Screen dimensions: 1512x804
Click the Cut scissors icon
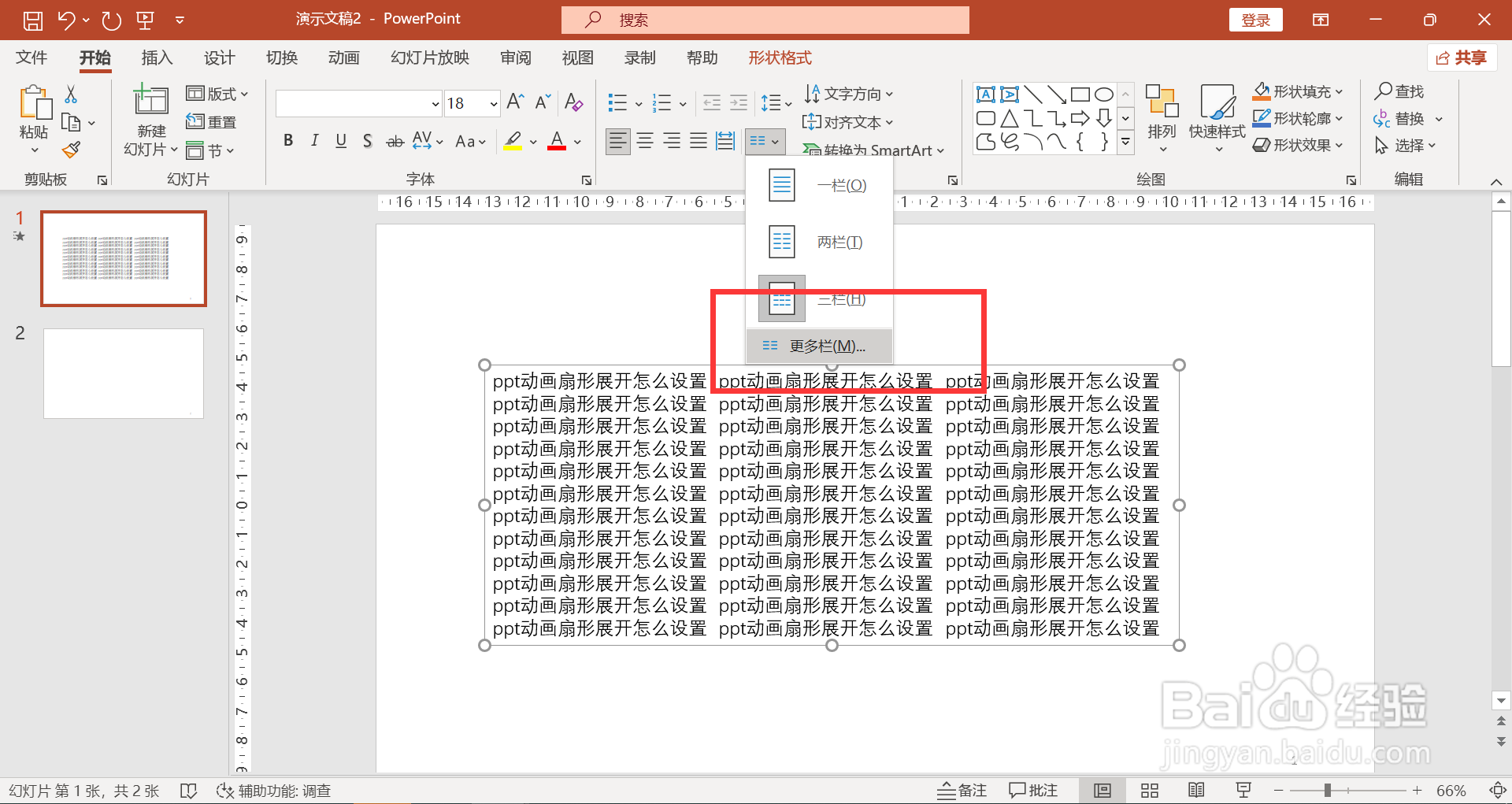(x=71, y=94)
